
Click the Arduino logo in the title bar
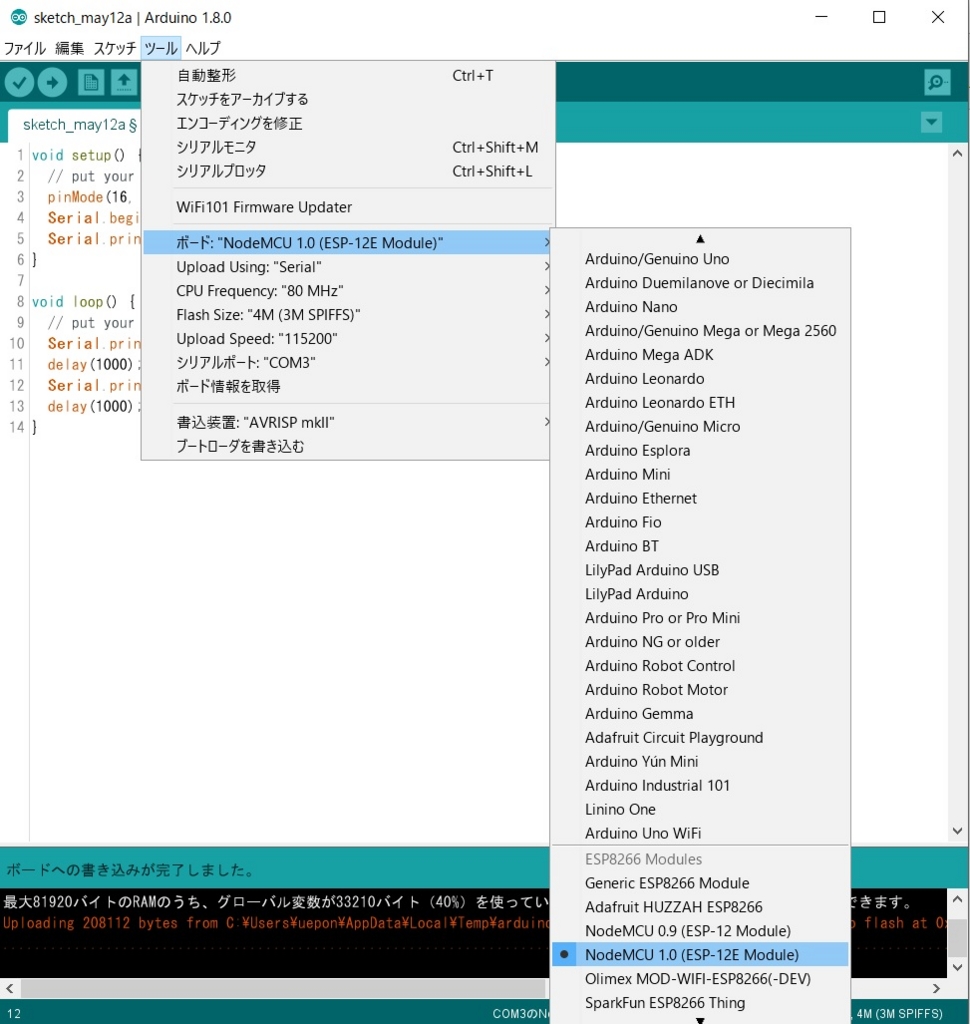click(18, 18)
